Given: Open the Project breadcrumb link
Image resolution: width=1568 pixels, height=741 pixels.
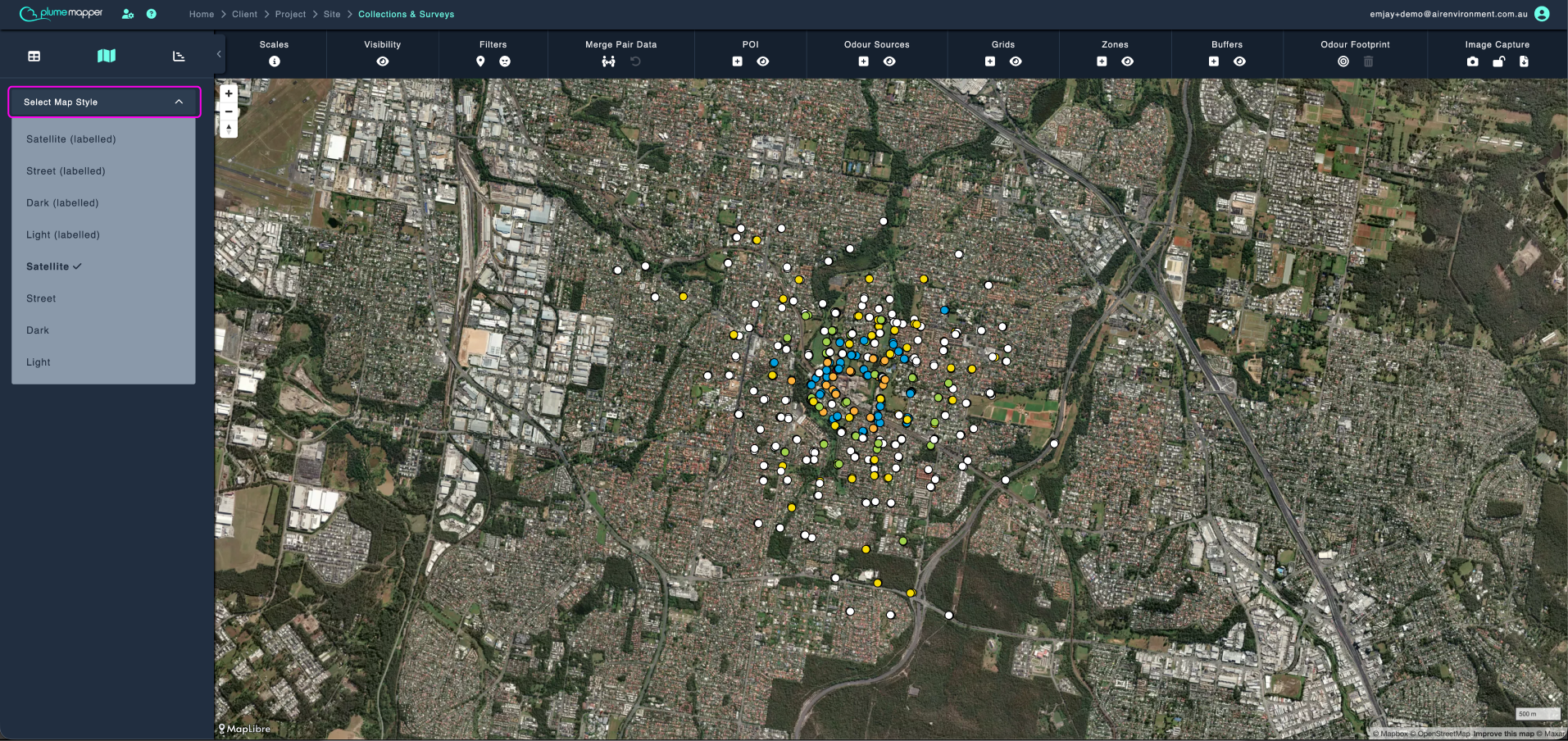Looking at the screenshot, I should point(290,14).
